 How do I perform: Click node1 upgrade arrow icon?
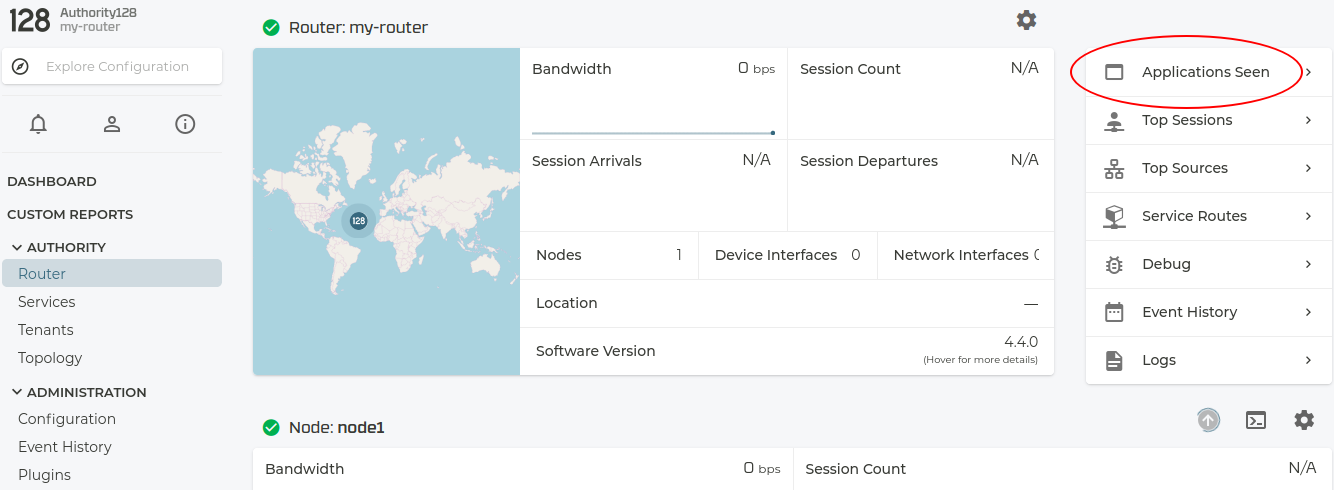[1208, 420]
